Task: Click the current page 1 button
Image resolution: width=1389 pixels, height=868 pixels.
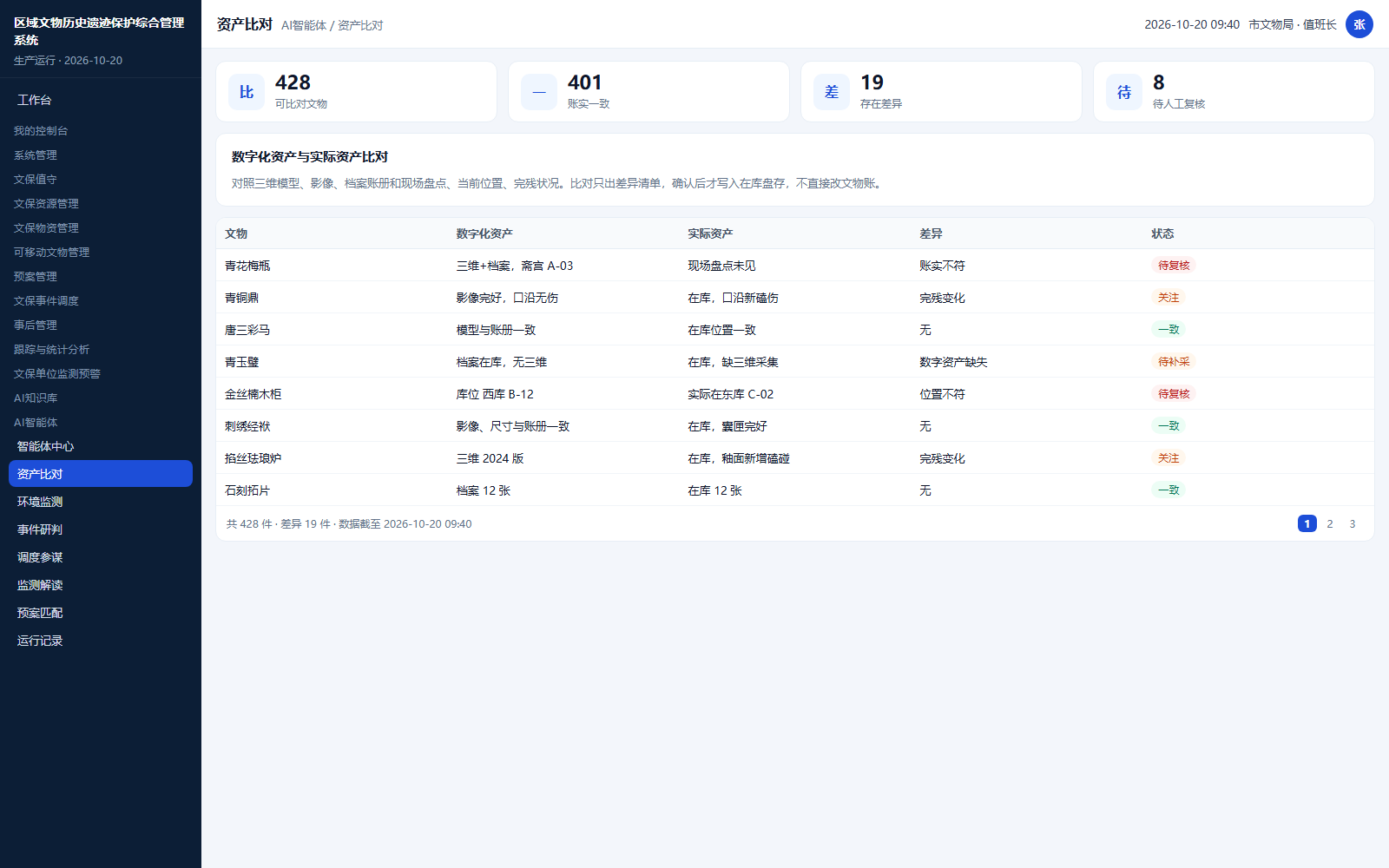Action: click(x=1307, y=523)
